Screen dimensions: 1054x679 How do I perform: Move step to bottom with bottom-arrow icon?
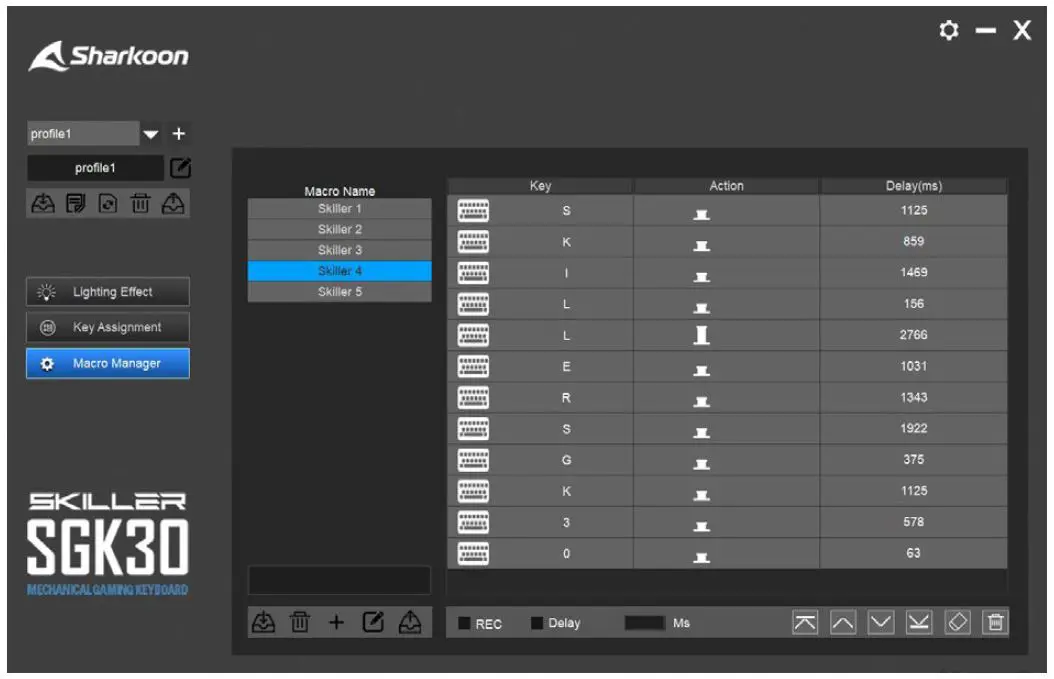918,623
